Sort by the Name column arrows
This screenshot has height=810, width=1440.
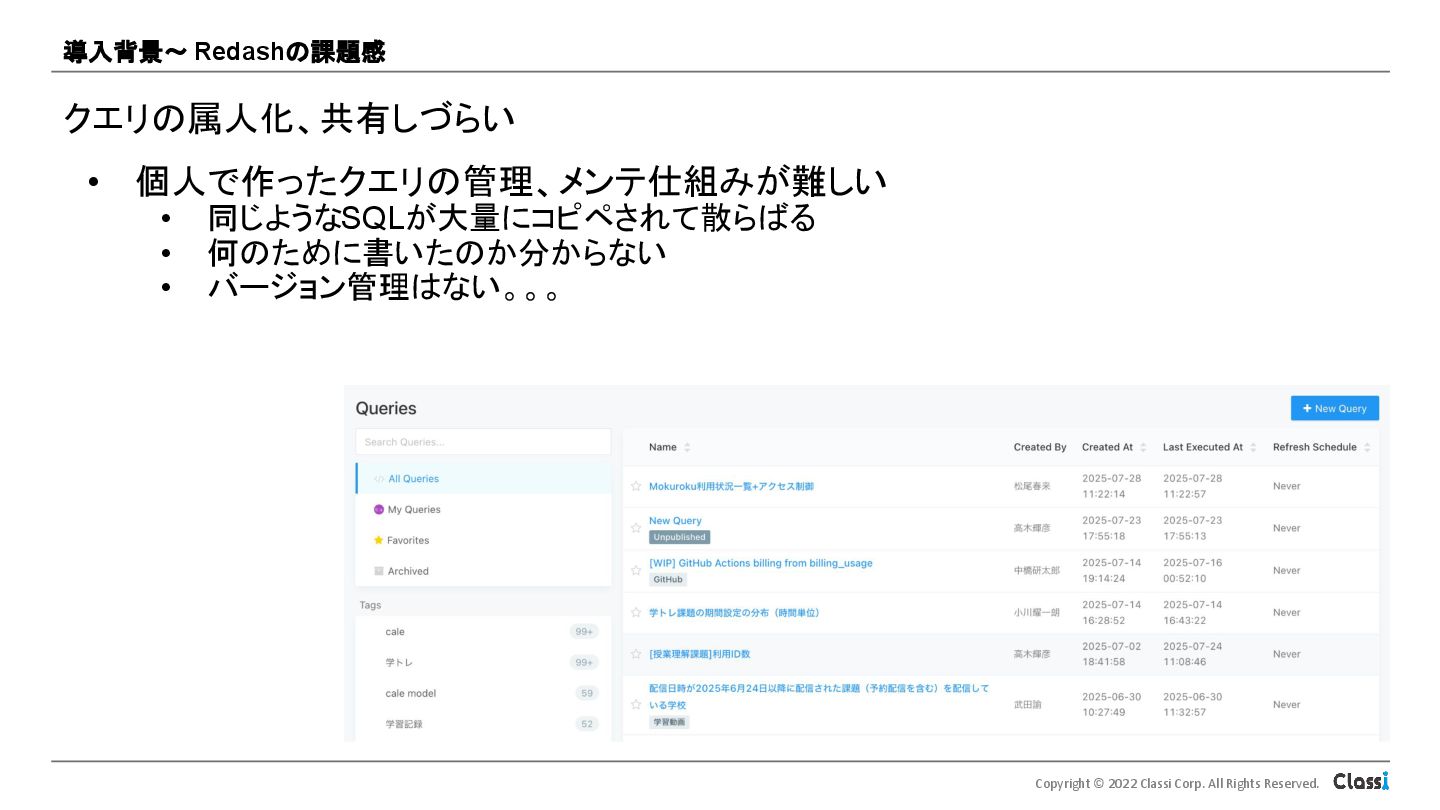pyautogui.click(x=687, y=447)
